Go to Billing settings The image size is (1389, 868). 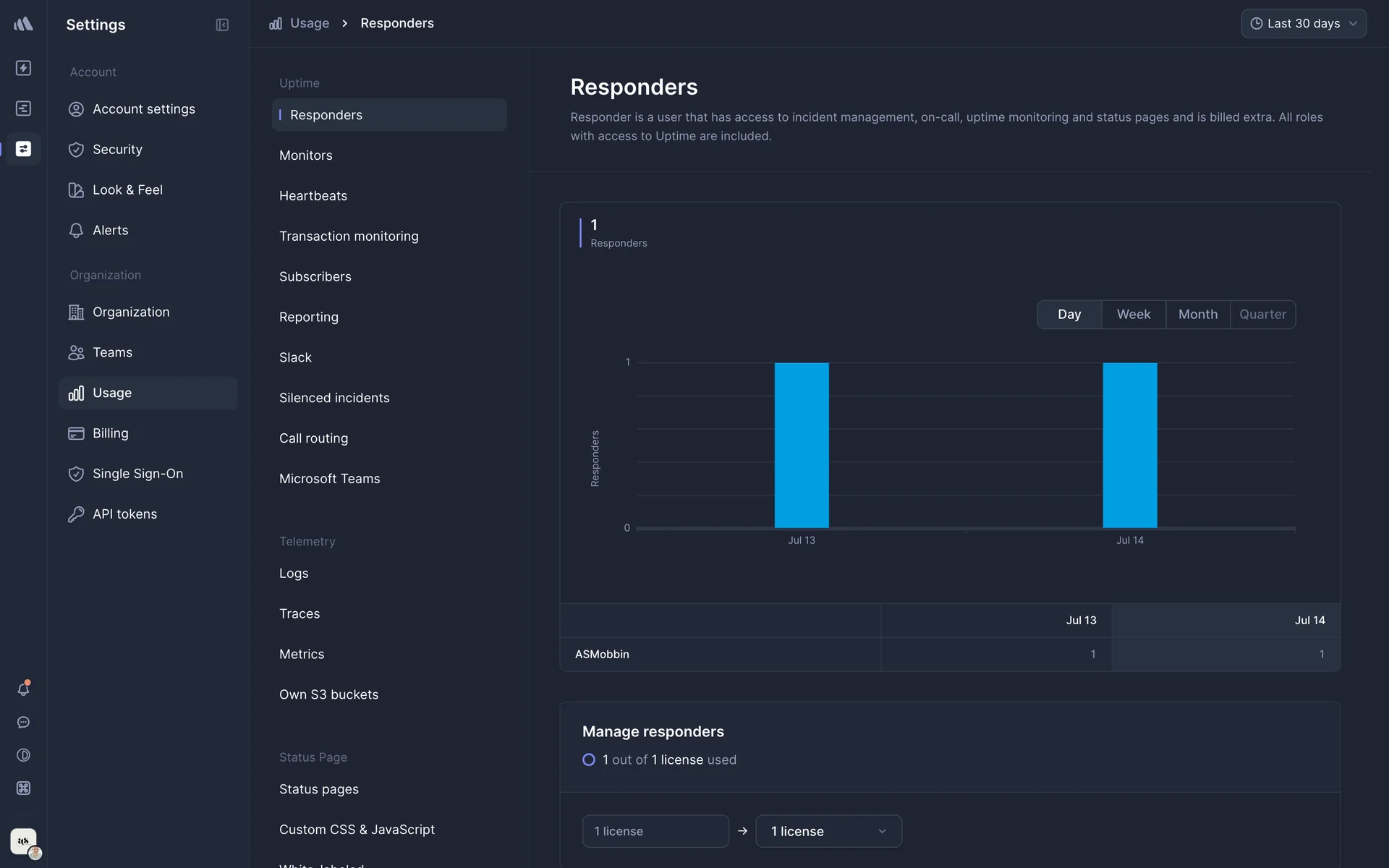110,433
